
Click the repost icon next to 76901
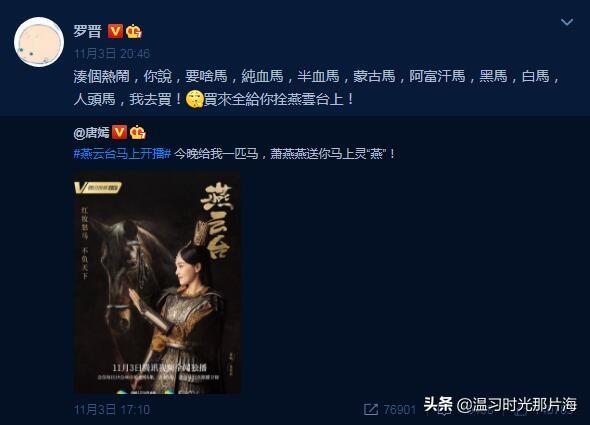point(371,410)
